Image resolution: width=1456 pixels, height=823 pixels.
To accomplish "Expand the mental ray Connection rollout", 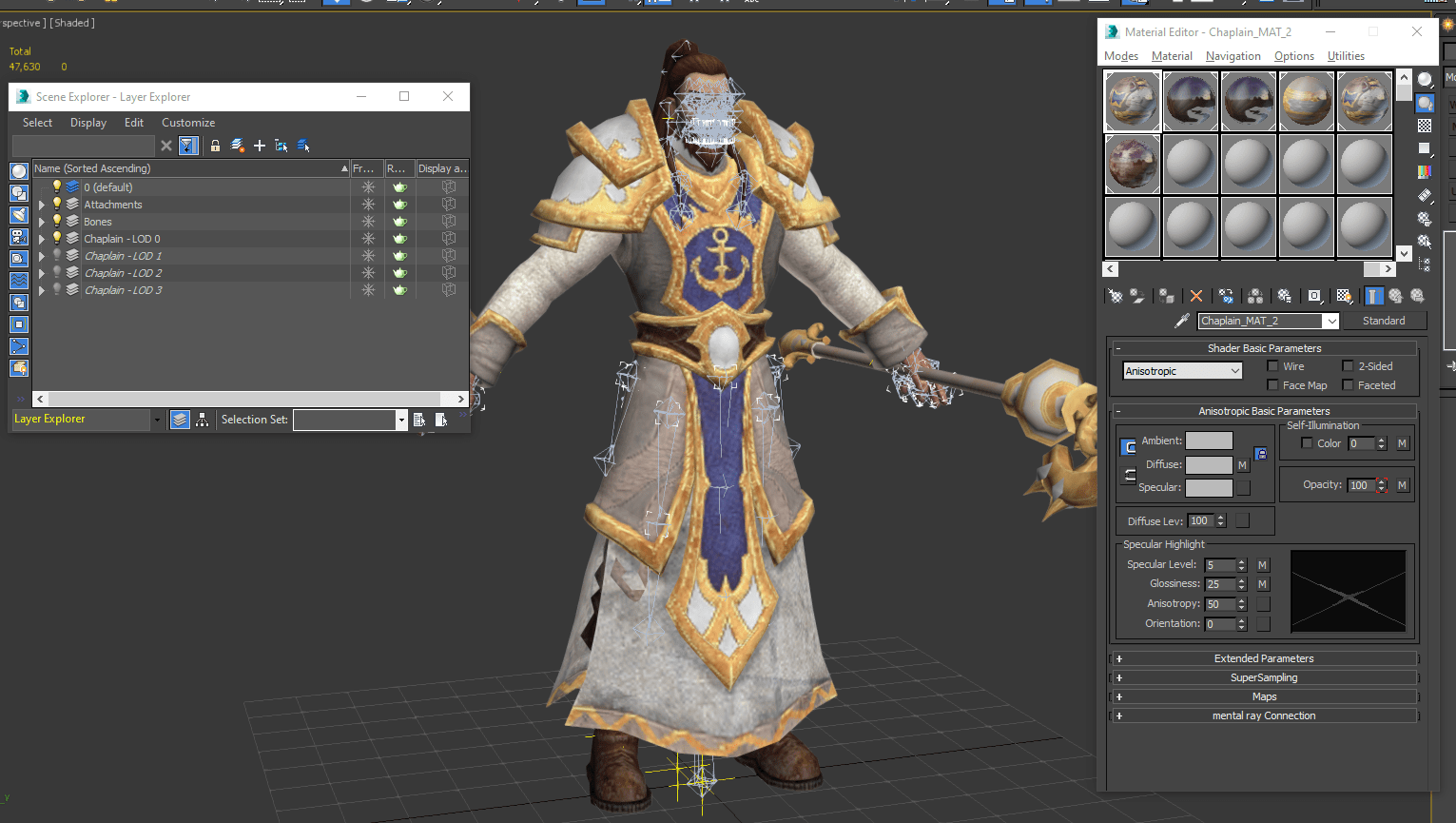I will point(1264,715).
